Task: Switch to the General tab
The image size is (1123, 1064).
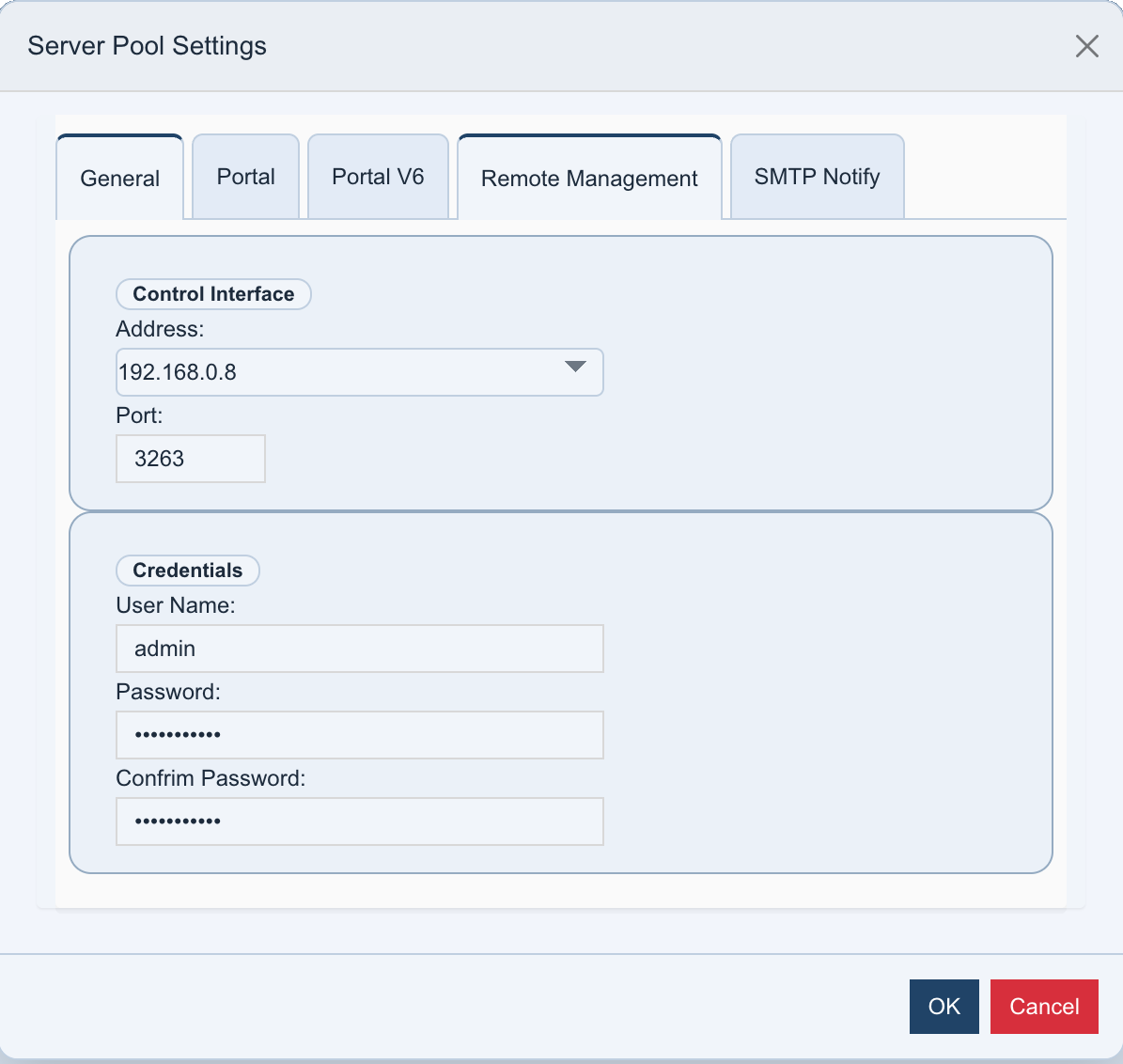Action: (119, 178)
